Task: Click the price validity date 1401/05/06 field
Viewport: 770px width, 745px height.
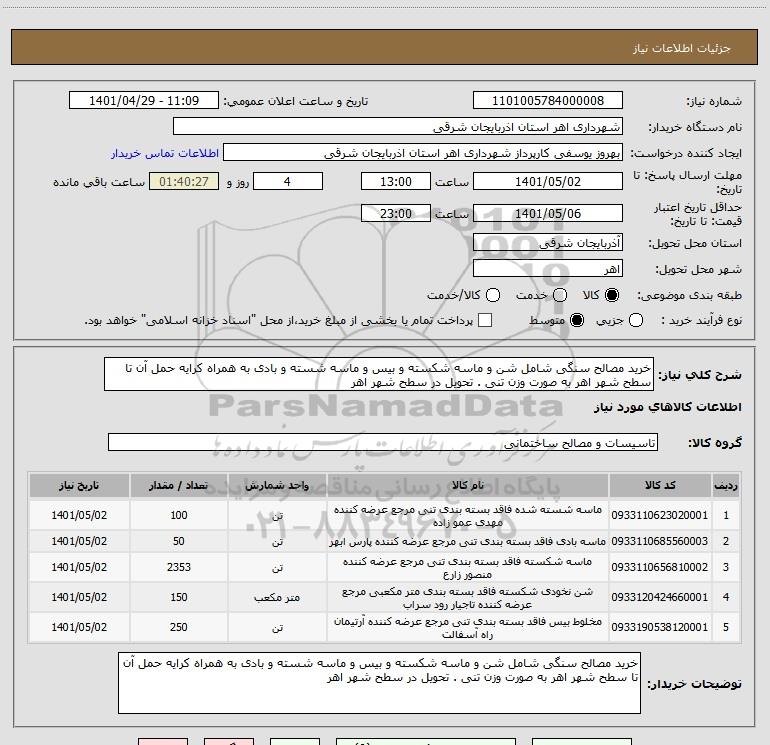Action: pos(548,213)
